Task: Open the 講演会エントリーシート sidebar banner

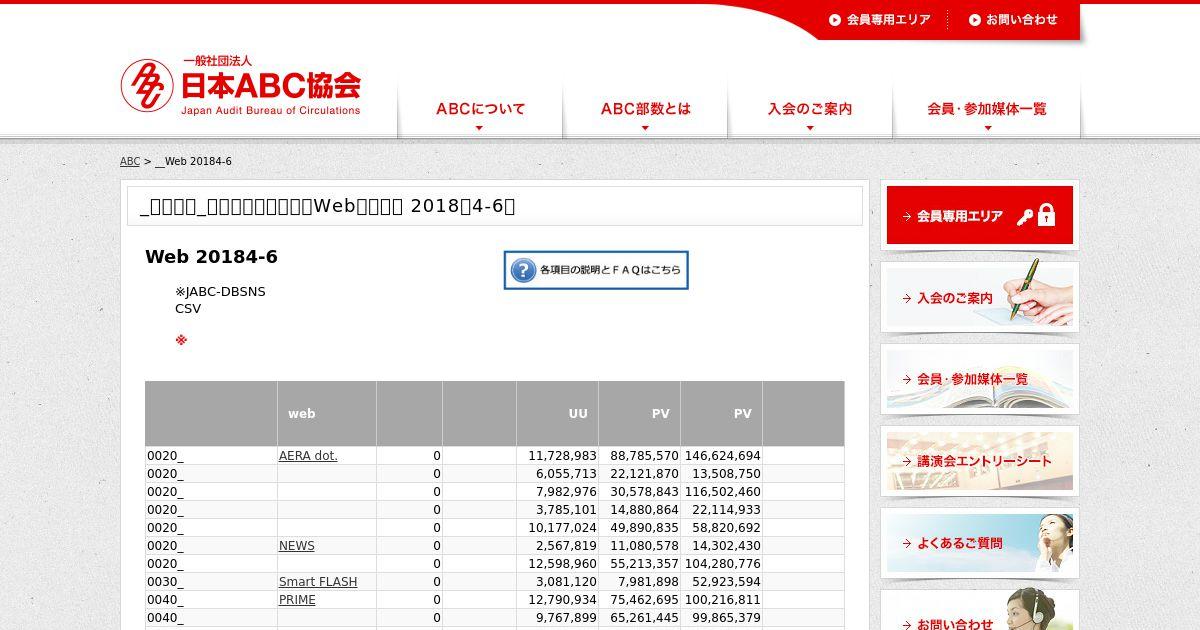Action: [980, 461]
